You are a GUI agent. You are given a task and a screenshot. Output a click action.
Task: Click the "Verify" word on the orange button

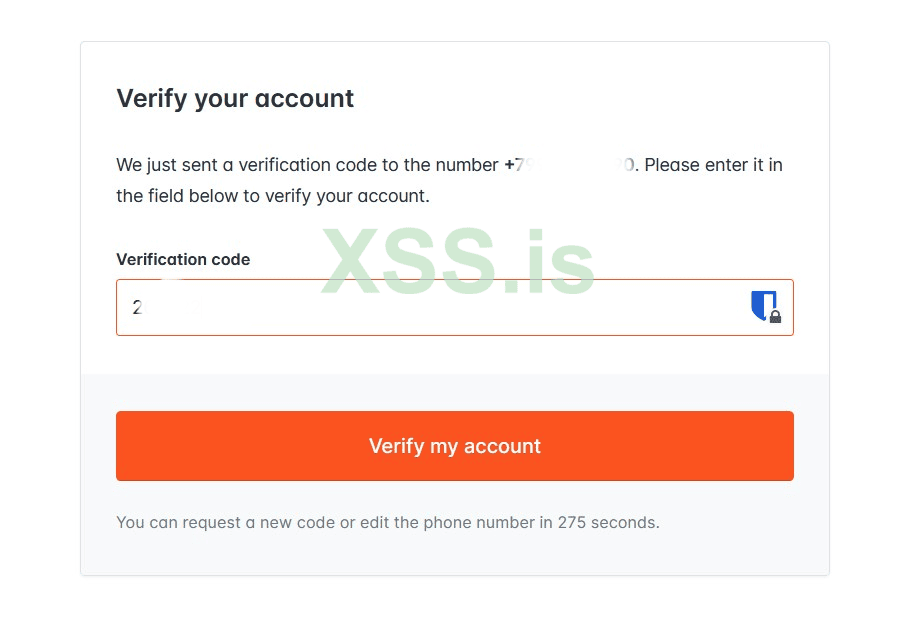tap(397, 446)
